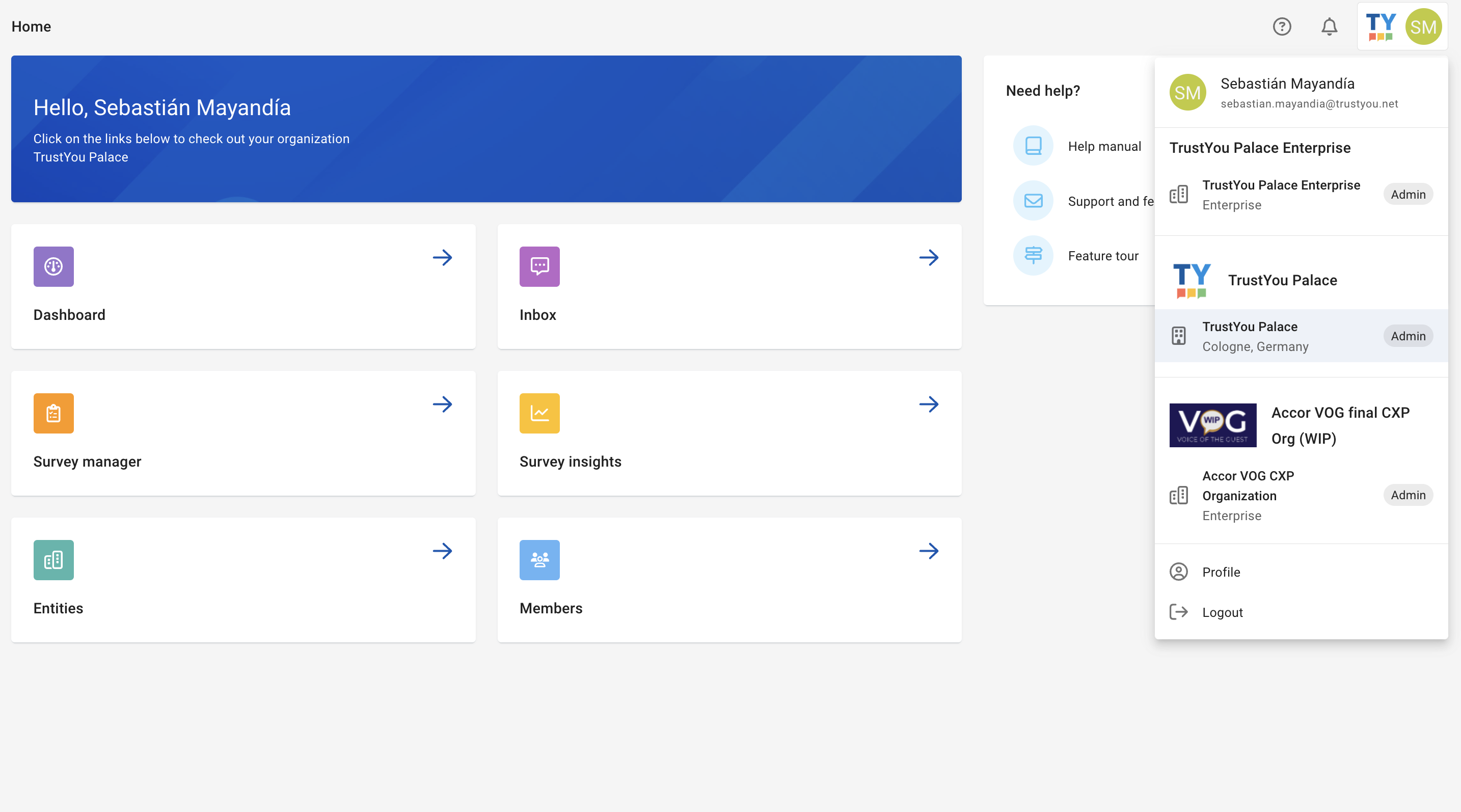This screenshot has height=812, width=1461.
Task: Open the Entities card title
Action: [58, 608]
